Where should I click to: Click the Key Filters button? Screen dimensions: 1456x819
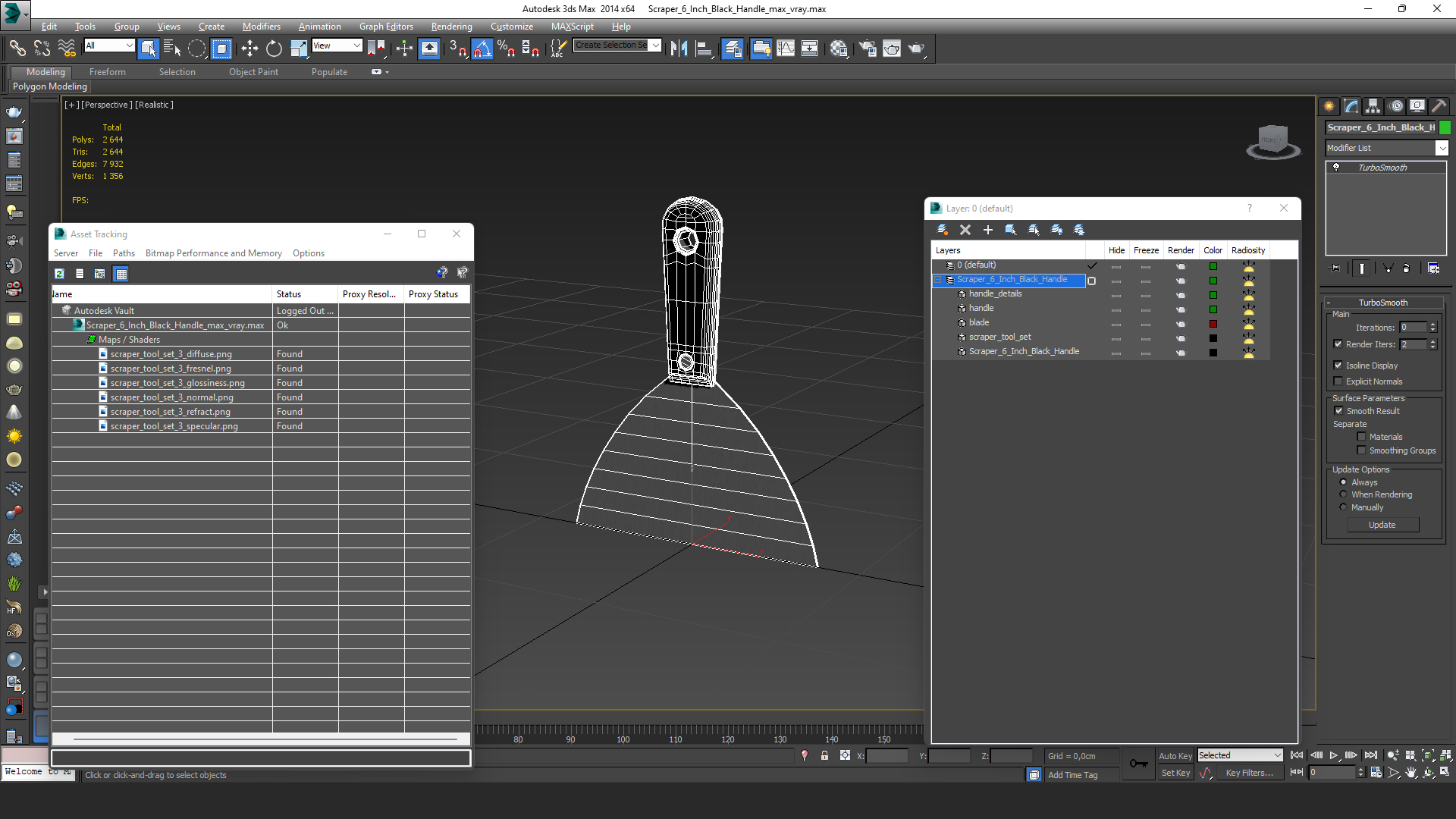pyautogui.click(x=1249, y=773)
